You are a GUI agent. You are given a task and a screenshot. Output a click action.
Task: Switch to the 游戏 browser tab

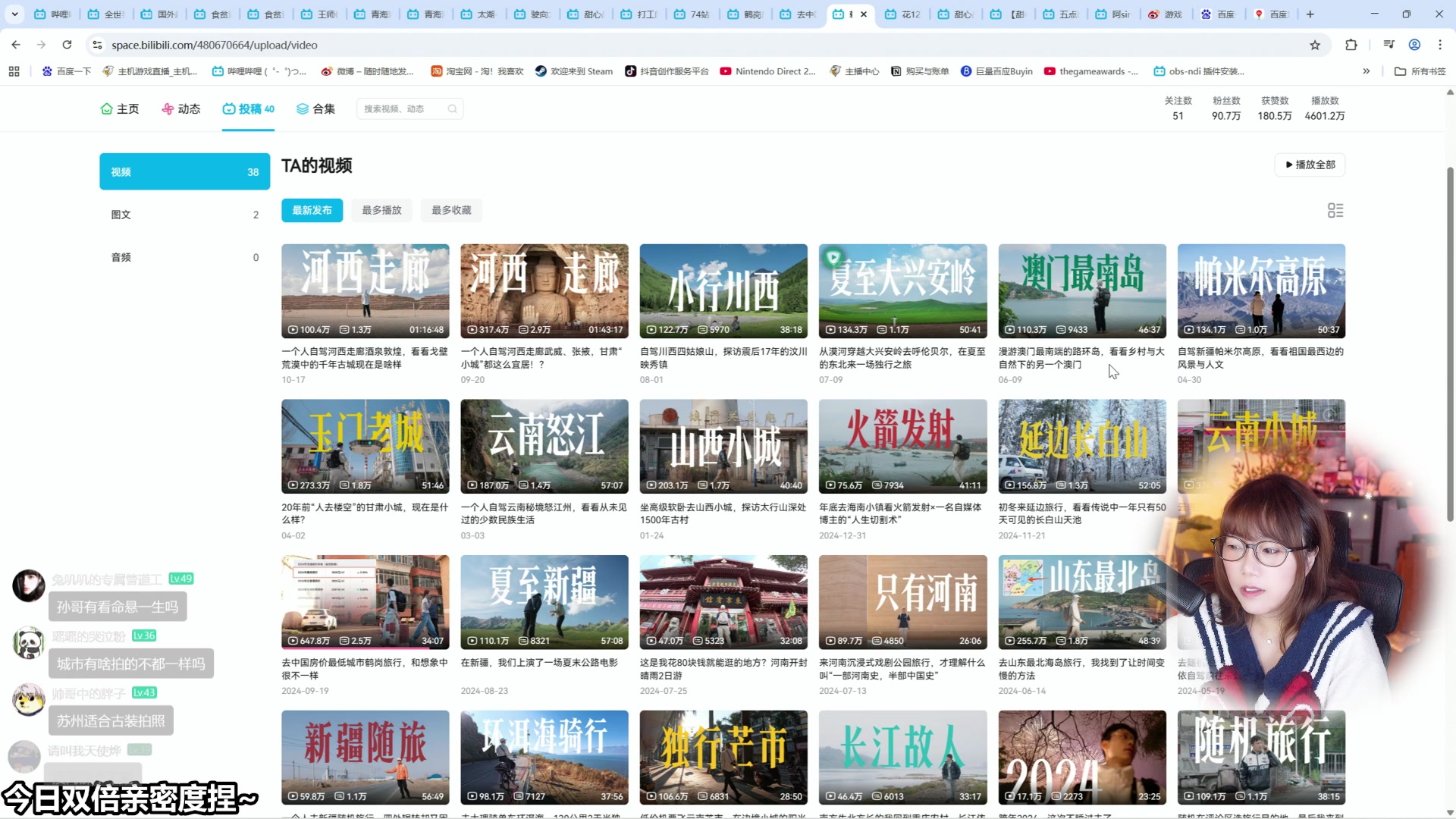coord(1166,14)
